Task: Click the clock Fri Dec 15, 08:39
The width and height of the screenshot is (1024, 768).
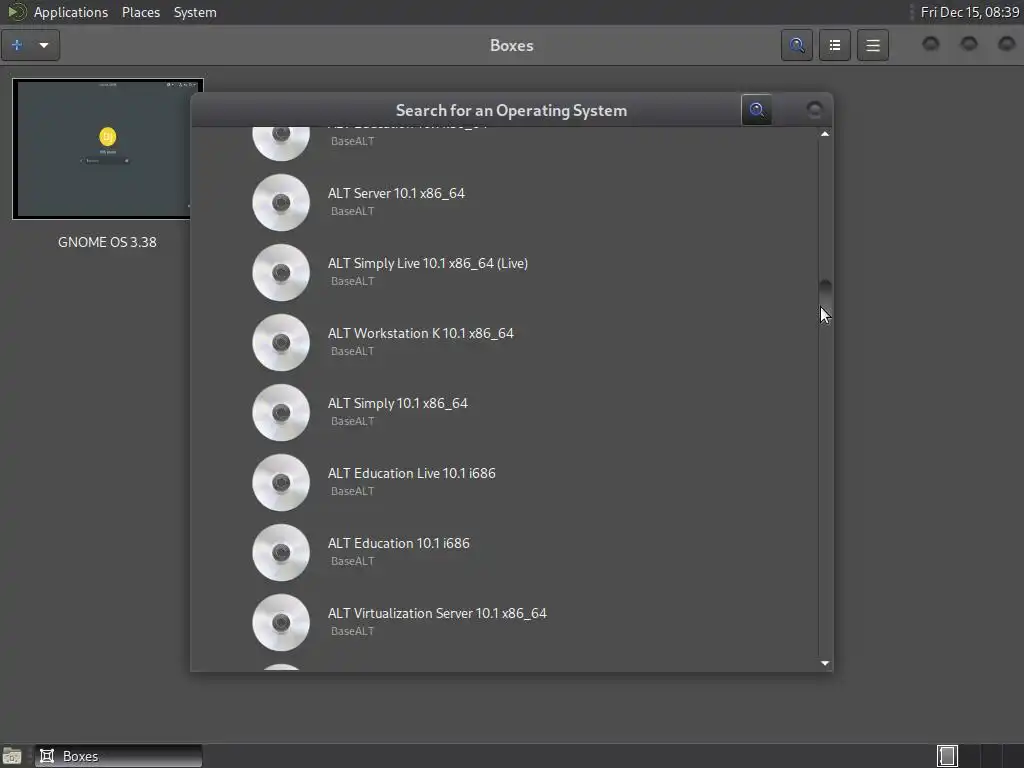Action: click(970, 12)
